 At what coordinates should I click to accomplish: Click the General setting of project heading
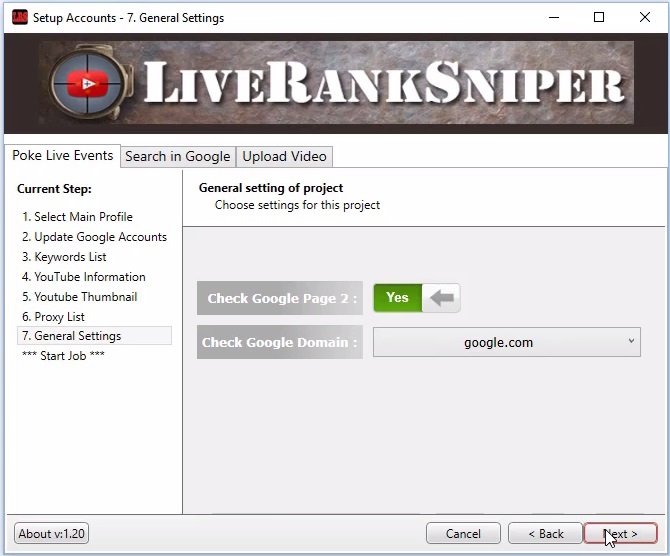[271, 188]
